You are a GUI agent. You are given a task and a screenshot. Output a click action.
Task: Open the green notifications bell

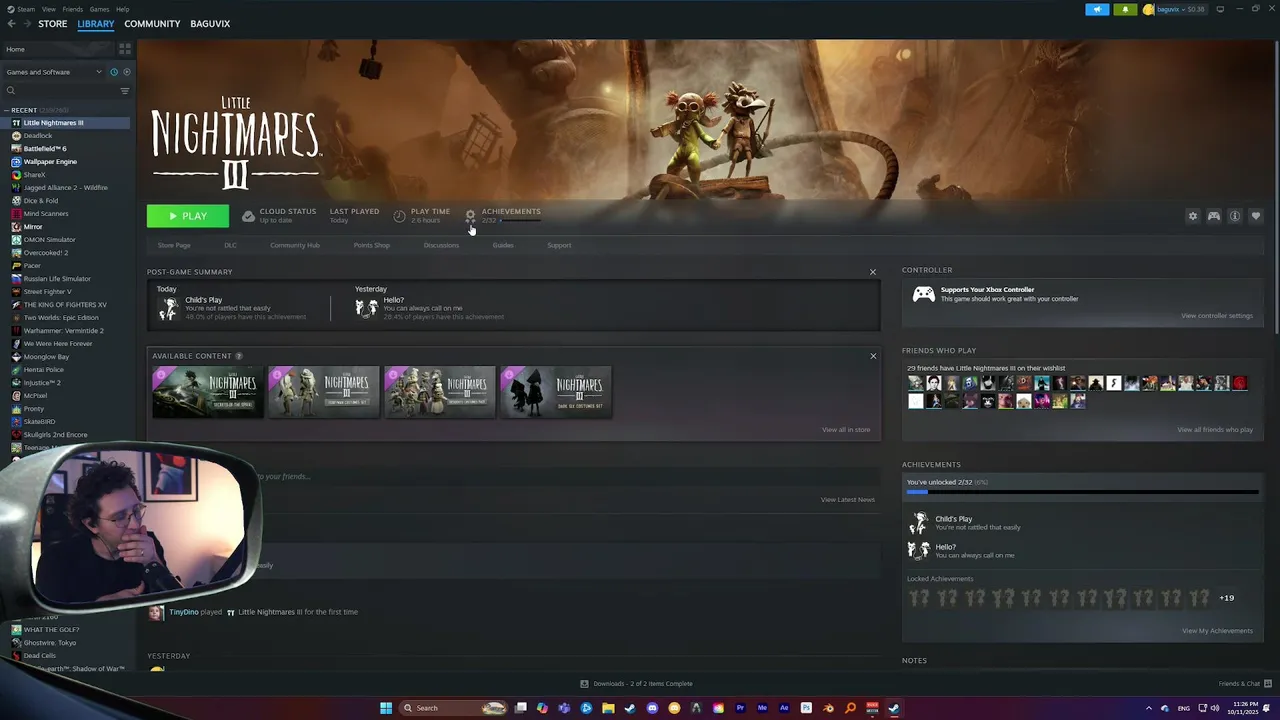coord(1125,9)
